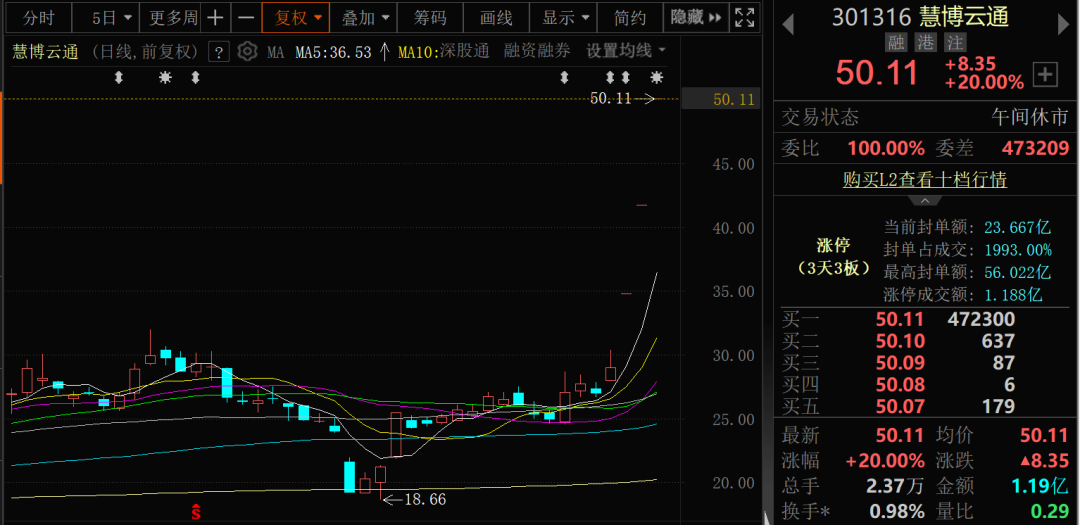
Task: Switch to the 分时 tab
Action: tap(39, 18)
